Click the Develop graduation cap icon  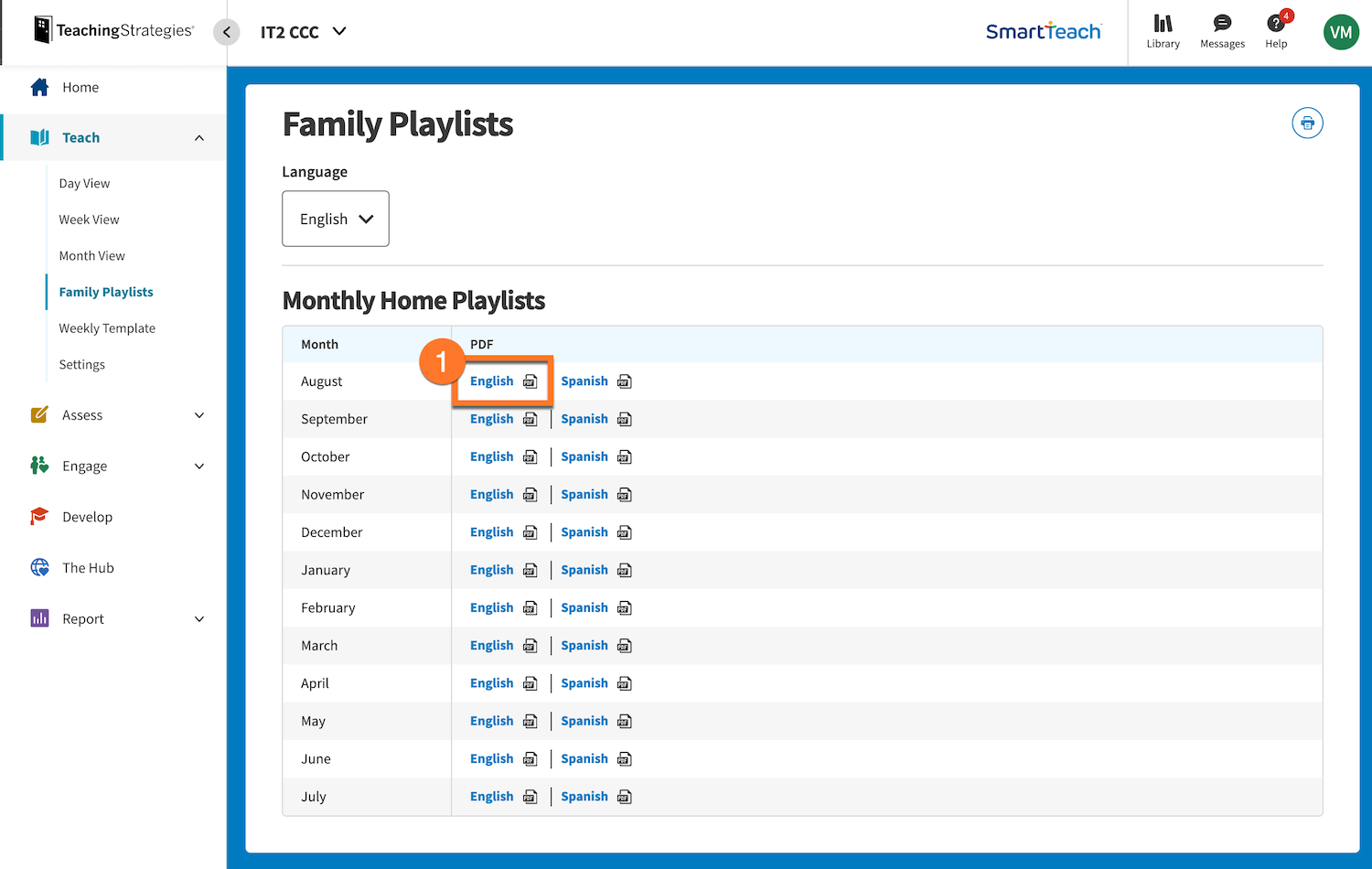(40, 516)
